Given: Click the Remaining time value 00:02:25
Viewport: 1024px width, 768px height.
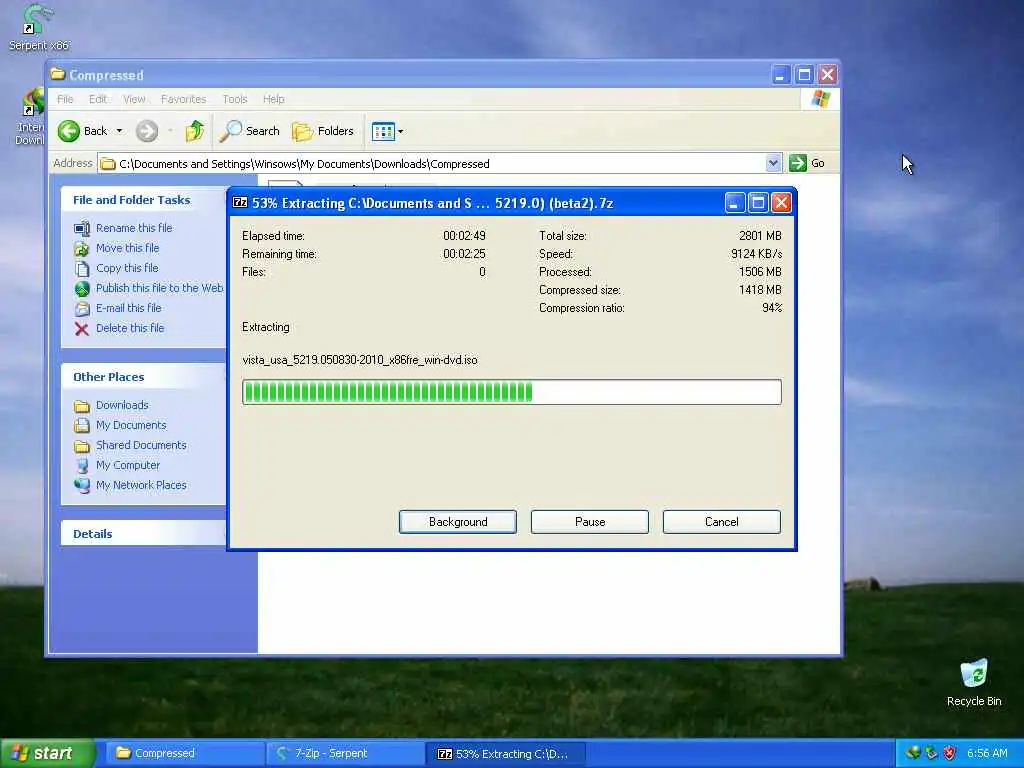Looking at the screenshot, I should [464, 254].
